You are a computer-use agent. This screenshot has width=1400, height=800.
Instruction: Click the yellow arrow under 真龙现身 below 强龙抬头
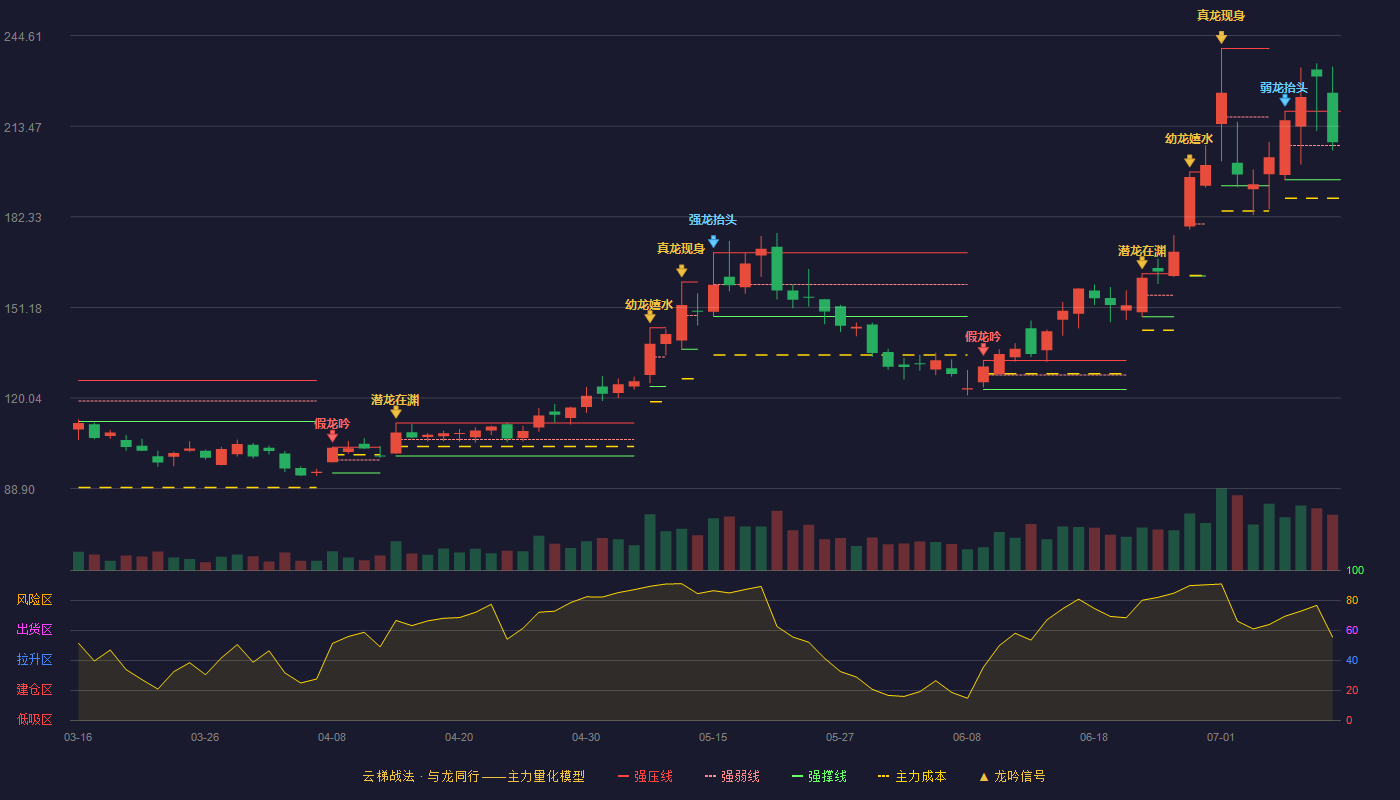pos(681,271)
